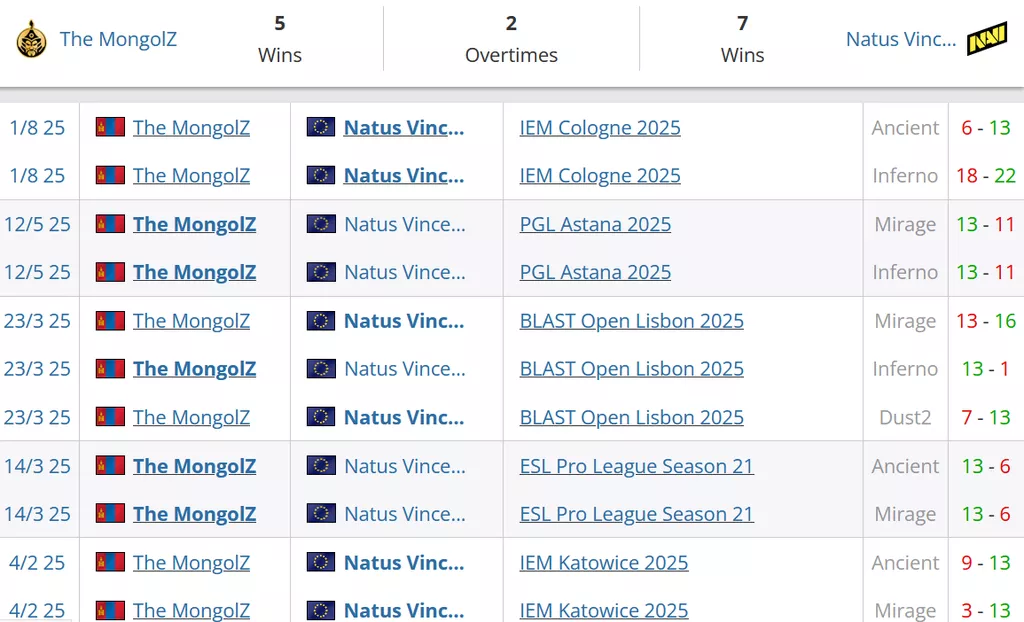Click Mongolia flag in the 9 - 13 Ancient row

pyautogui.click(x=110, y=563)
